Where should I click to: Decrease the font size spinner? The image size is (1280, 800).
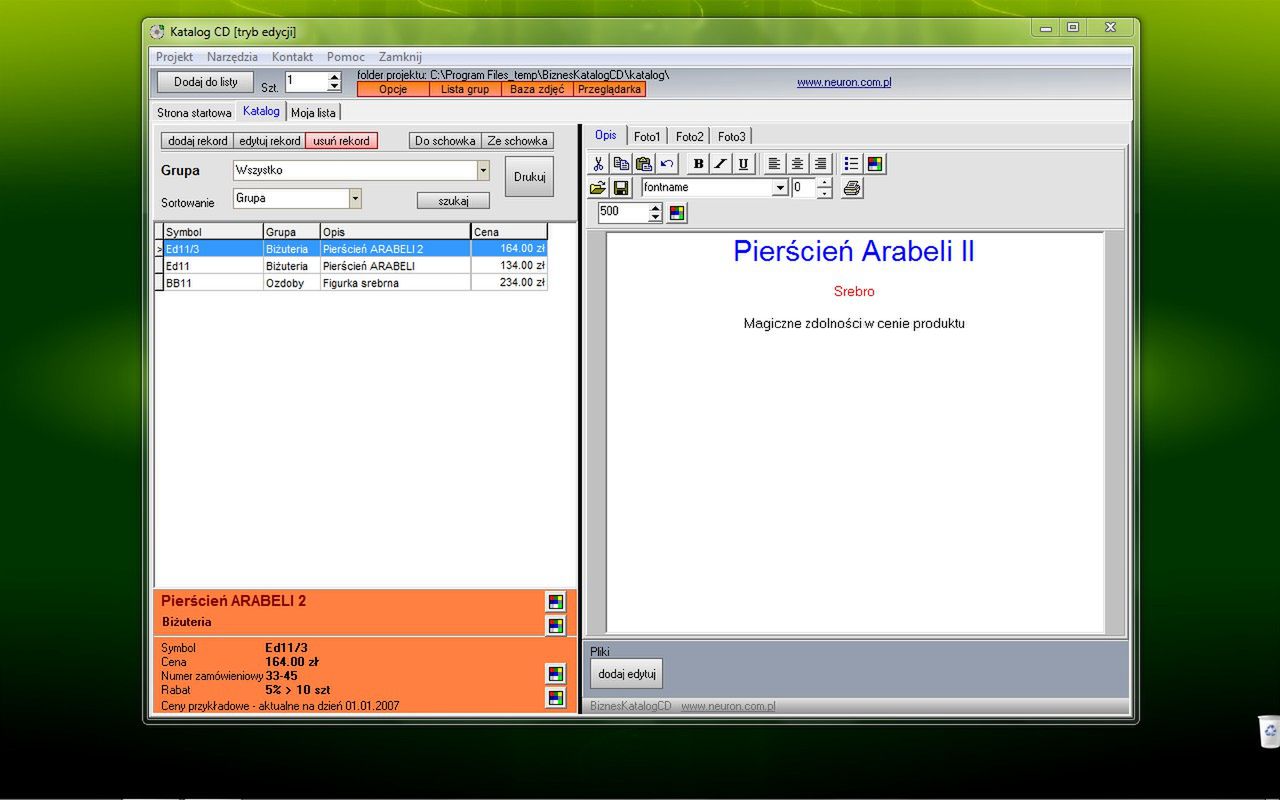(824, 193)
